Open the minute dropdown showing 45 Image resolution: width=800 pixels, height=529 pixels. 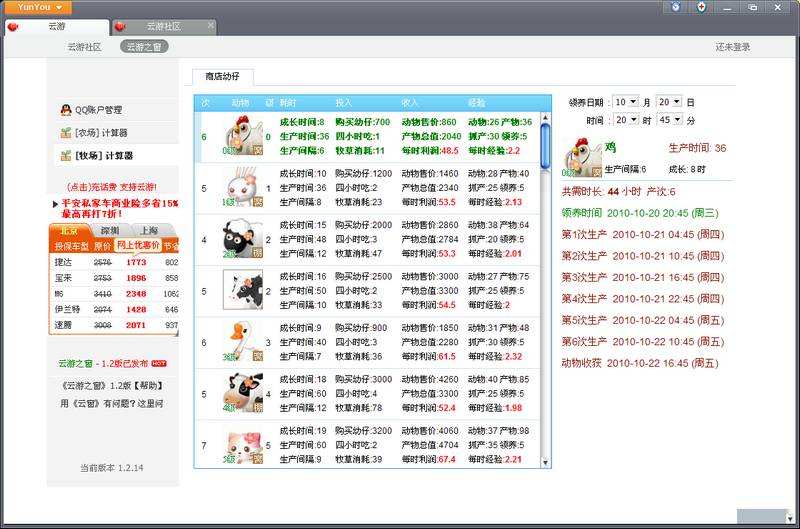pyautogui.click(x=669, y=120)
